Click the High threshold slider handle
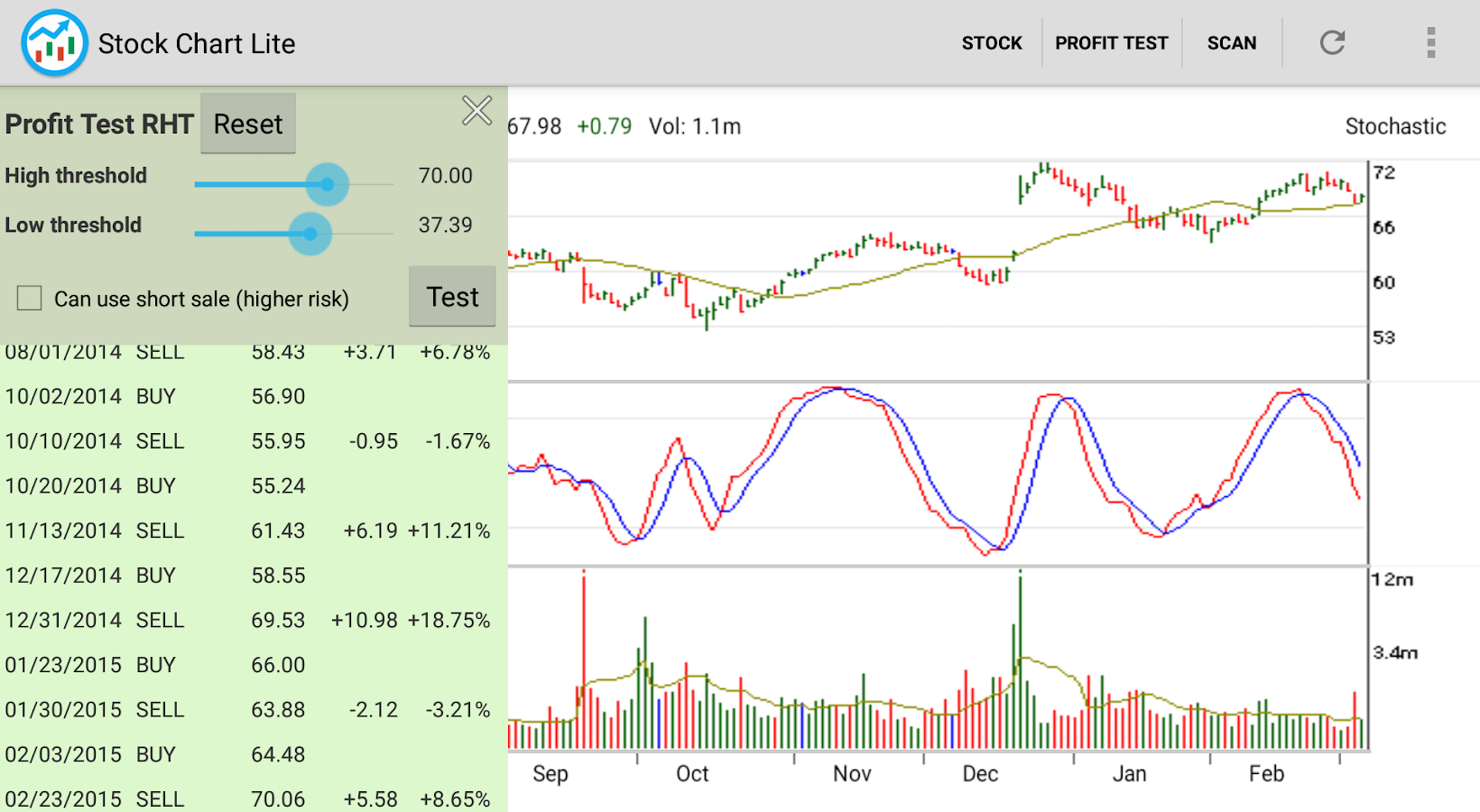The width and height of the screenshot is (1480, 812). (x=327, y=184)
